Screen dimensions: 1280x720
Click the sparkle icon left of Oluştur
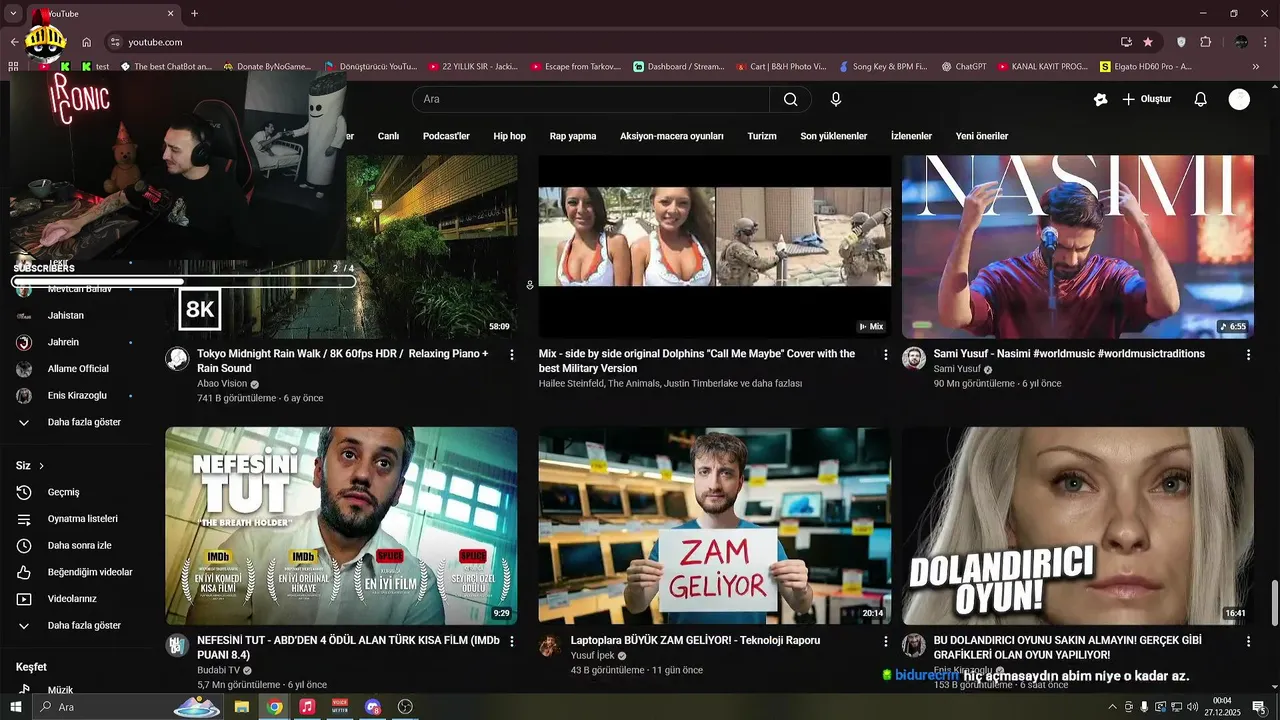1100,99
